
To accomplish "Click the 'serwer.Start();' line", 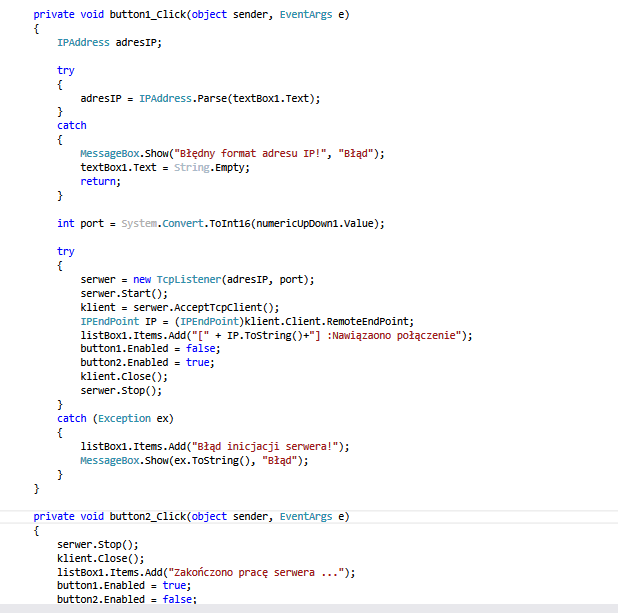I will point(124,294).
